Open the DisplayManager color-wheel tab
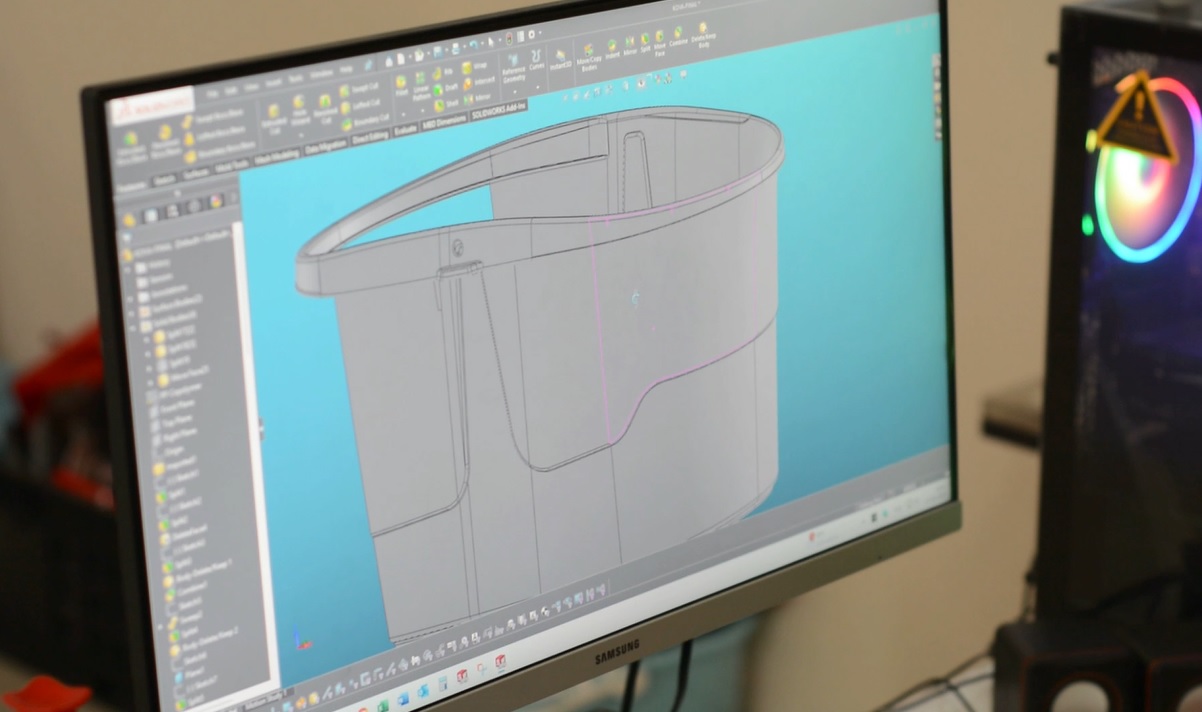This screenshot has width=1202, height=712. pyautogui.click(x=216, y=202)
